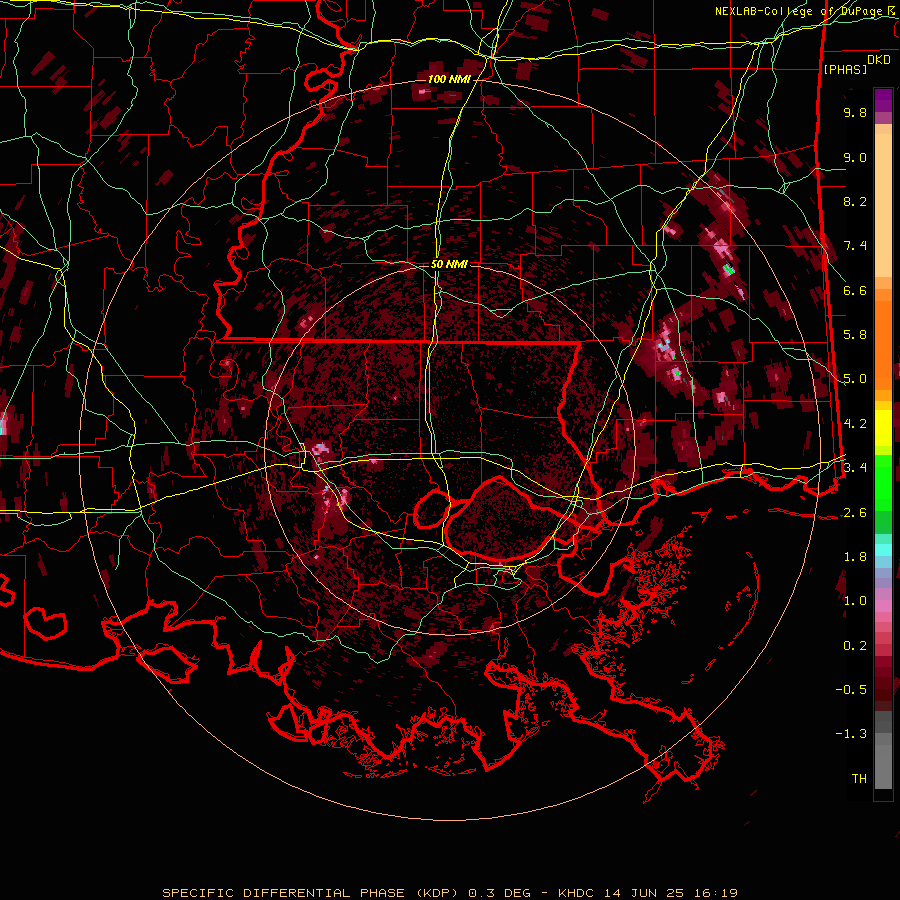This screenshot has height=900, width=900.
Task: Click the gray bottom segment of the color bar
Action: click(x=883, y=761)
